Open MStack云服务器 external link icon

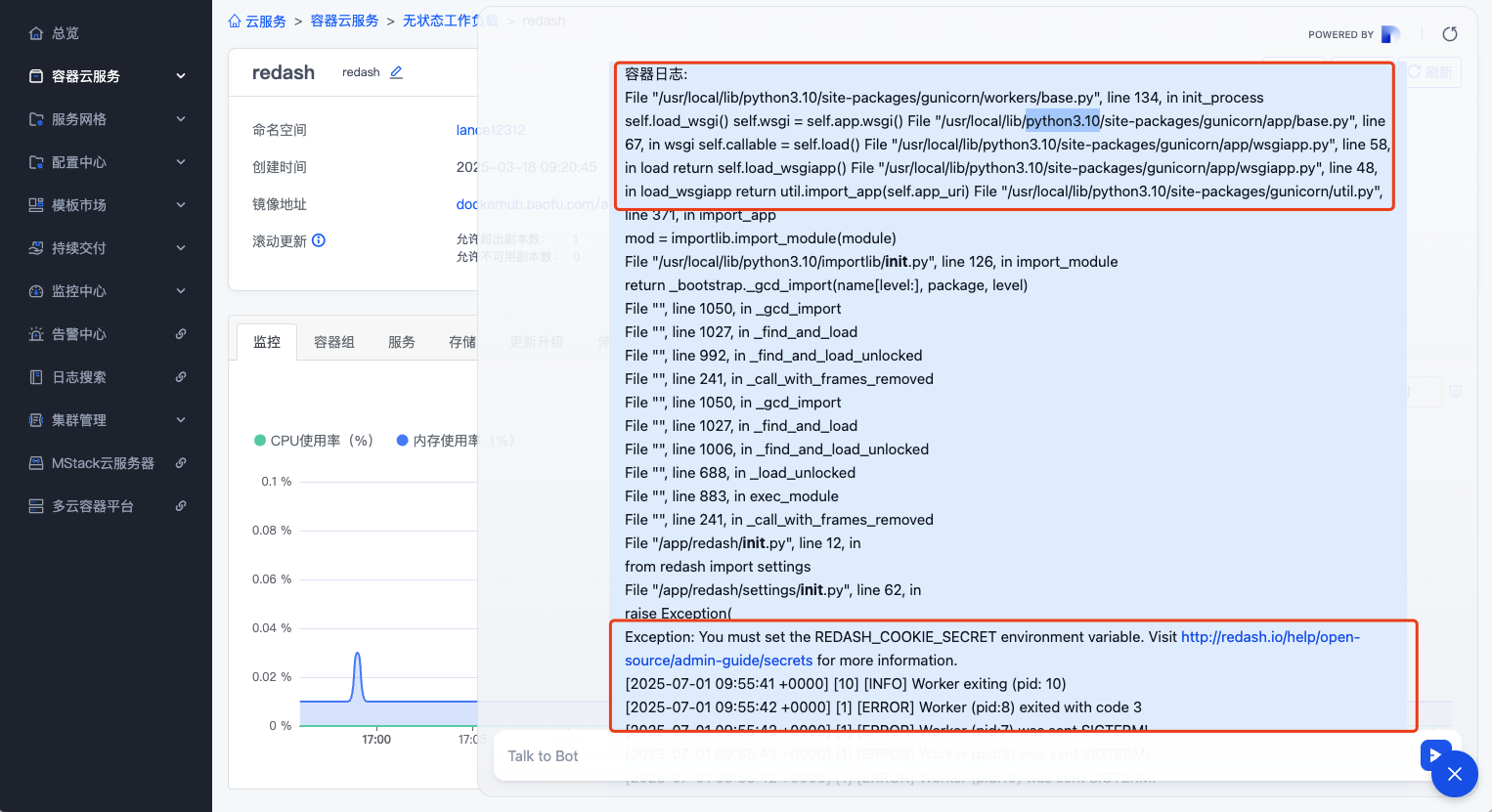tap(181, 463)
